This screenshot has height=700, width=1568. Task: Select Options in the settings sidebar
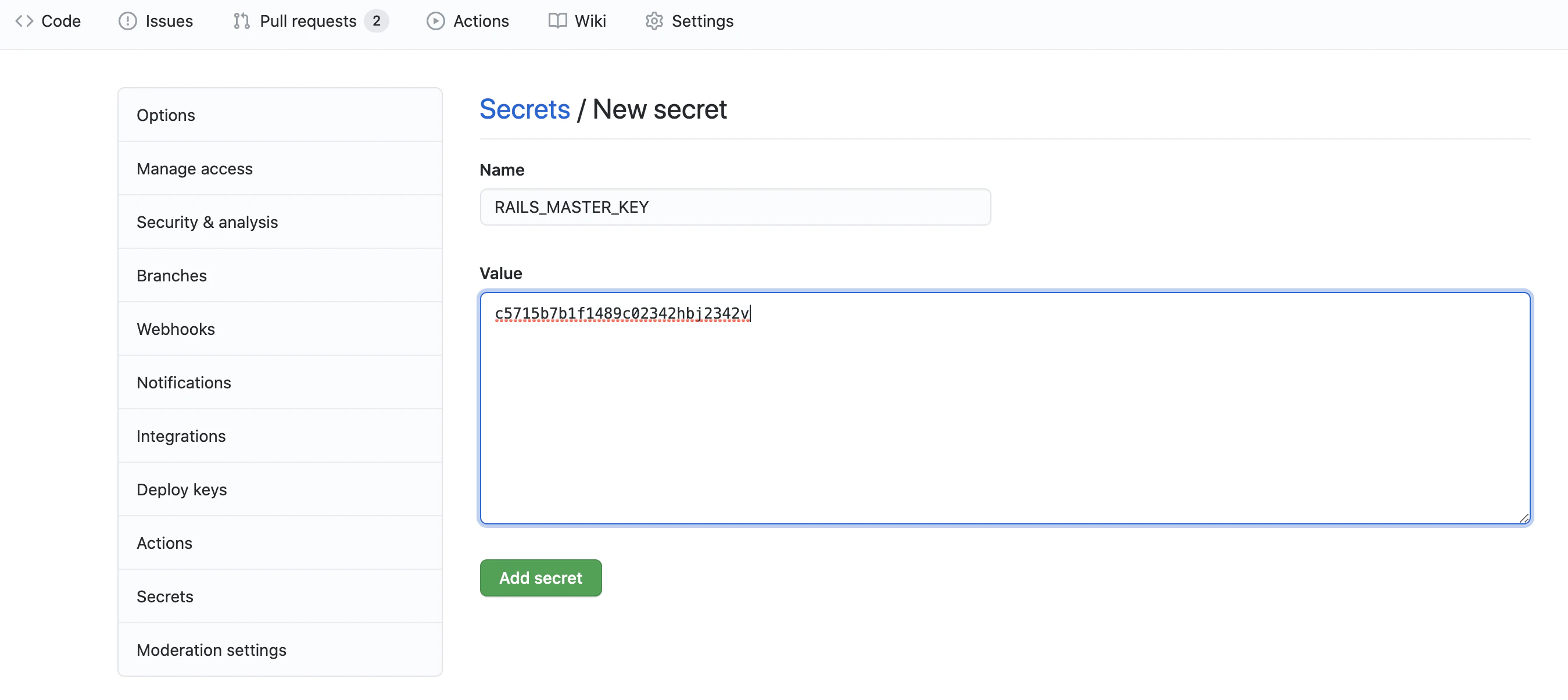[x=280, y=115]
